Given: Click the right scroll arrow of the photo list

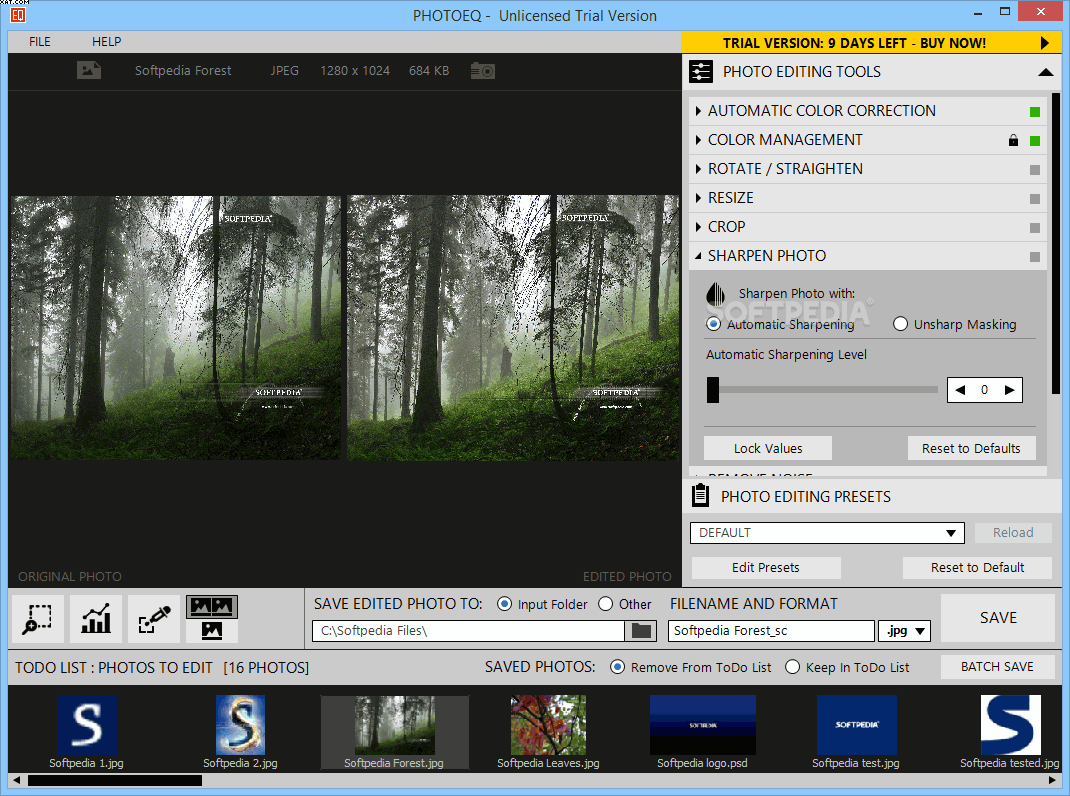Looking at the screenshot, I should [1052, 780].
